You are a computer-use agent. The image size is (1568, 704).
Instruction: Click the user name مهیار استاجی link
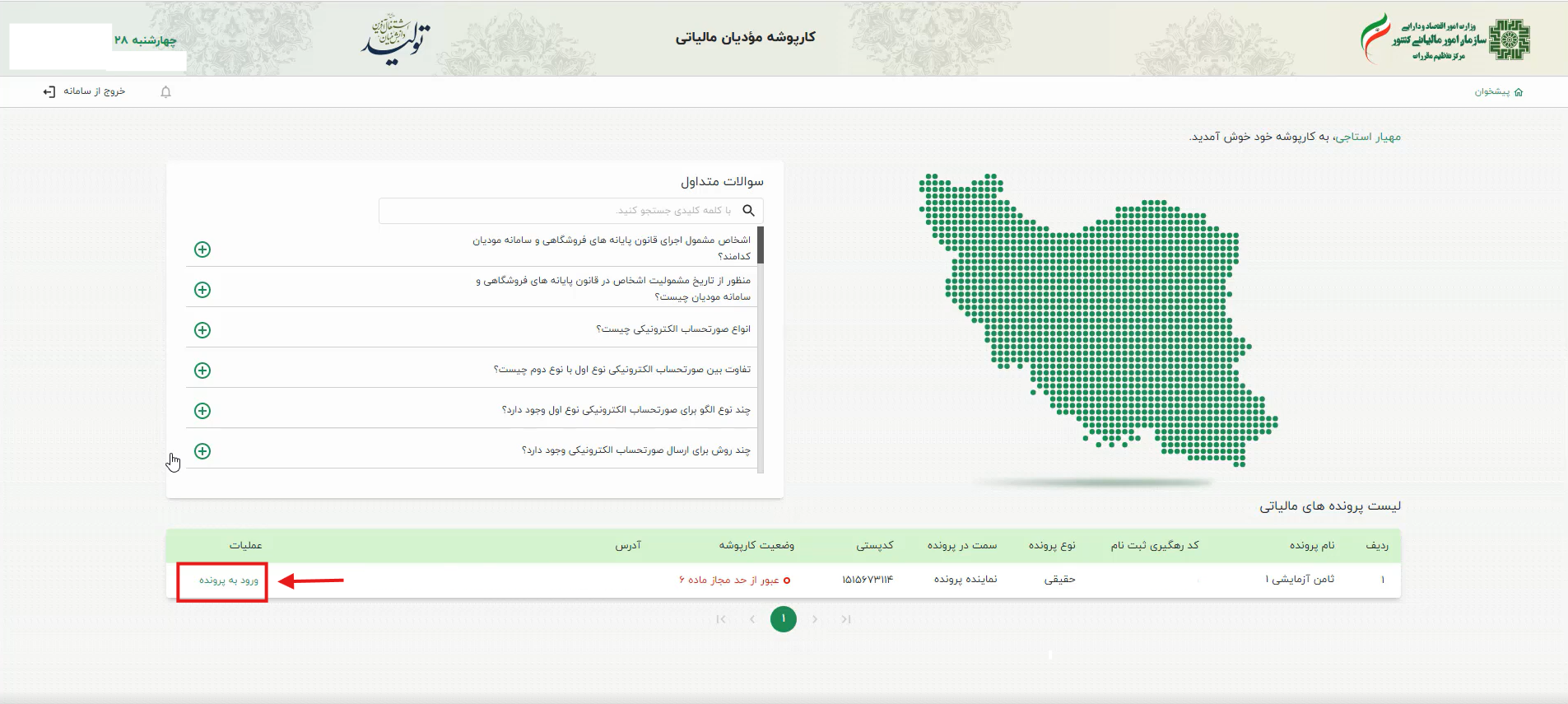pyautogui.click(x=1368, y=137)
